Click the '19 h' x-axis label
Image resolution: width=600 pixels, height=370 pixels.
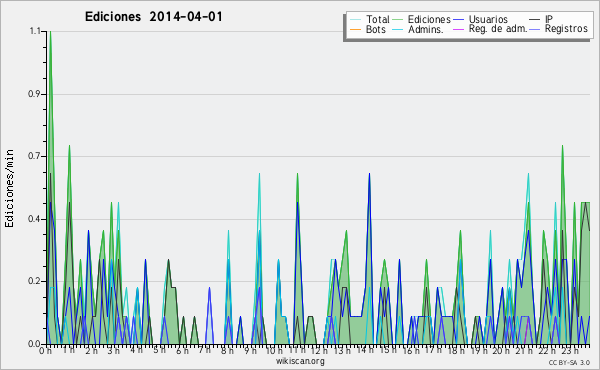(478, 351)
